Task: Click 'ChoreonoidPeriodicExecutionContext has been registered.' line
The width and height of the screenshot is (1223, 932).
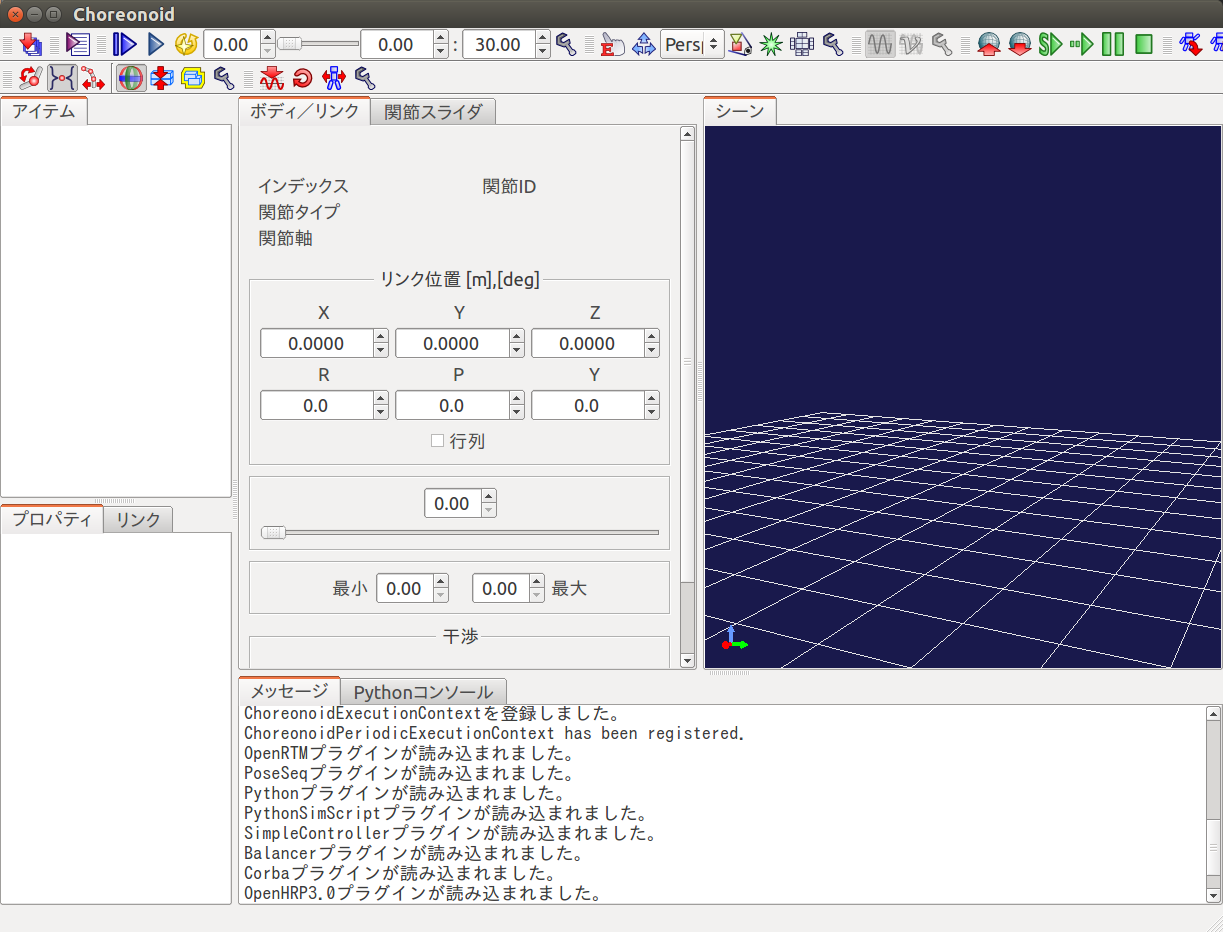Action: point(494,733)
